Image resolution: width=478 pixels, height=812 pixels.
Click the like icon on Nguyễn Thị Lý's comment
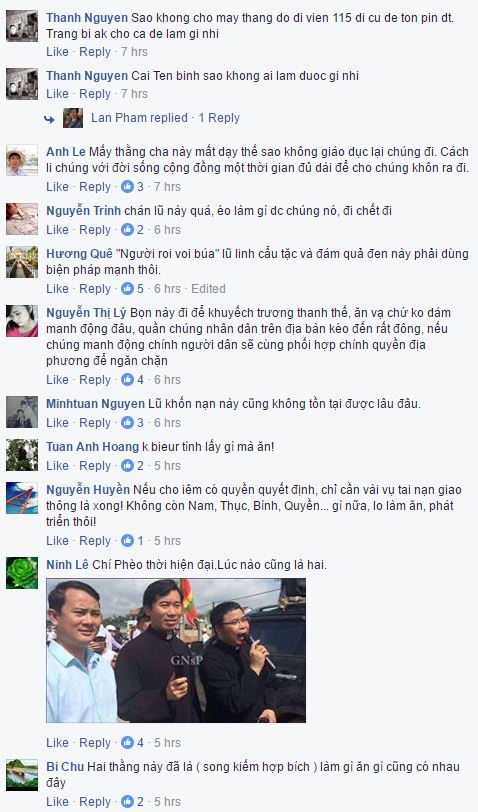(x=127, y=380)
